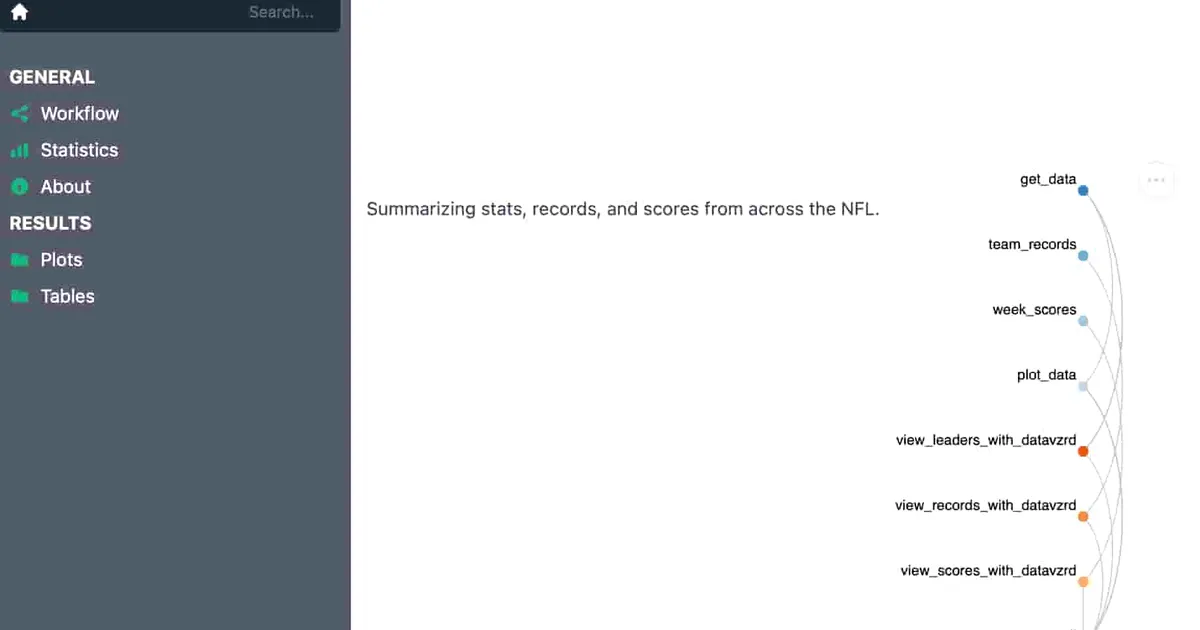Click the Plots folder icon
Viewport: 1200px width, 630px height.
19,260
